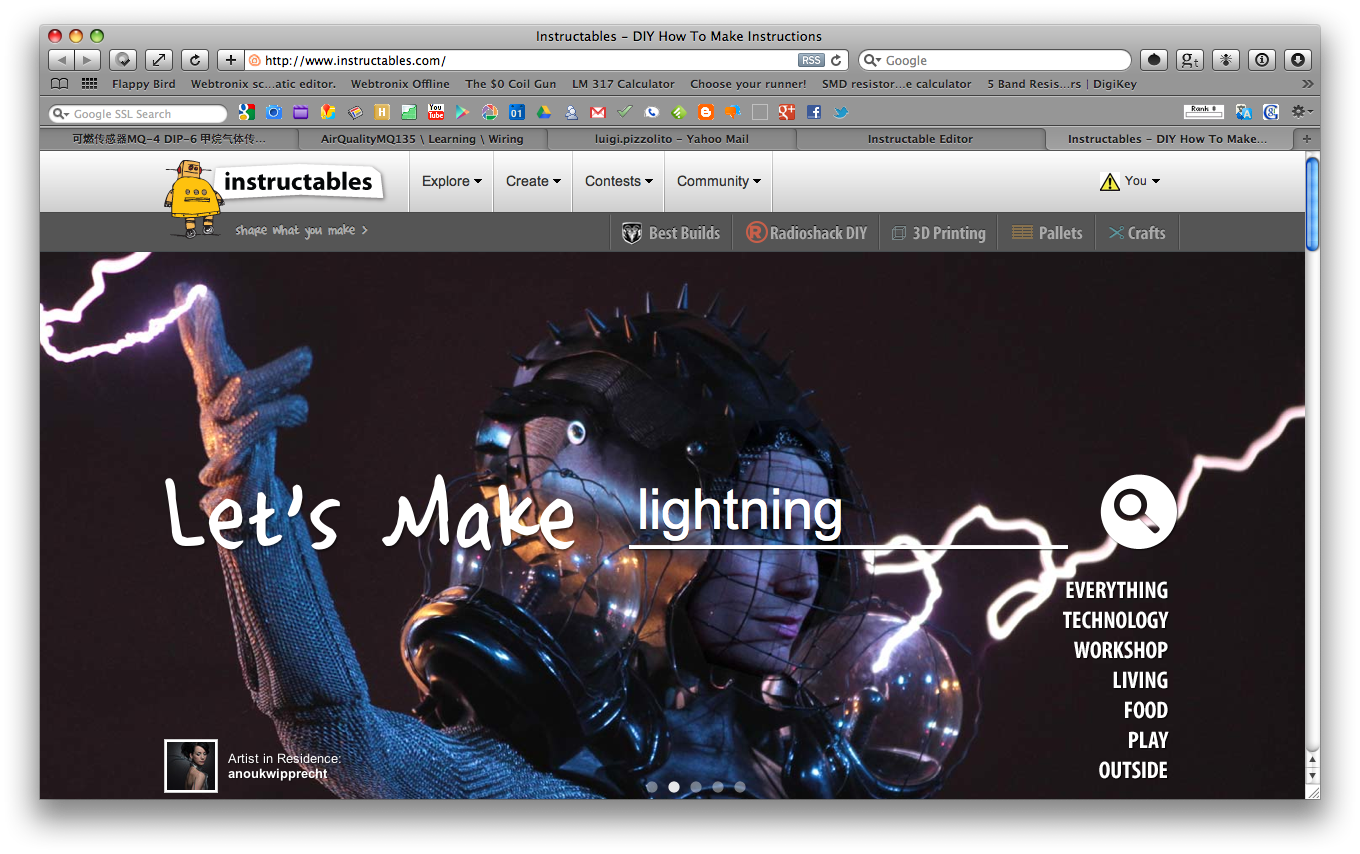The height and width of the screenshot is (854, 1360).
Task: Switch to the Instructable Editor tab
Action: [x=920, y=139]
